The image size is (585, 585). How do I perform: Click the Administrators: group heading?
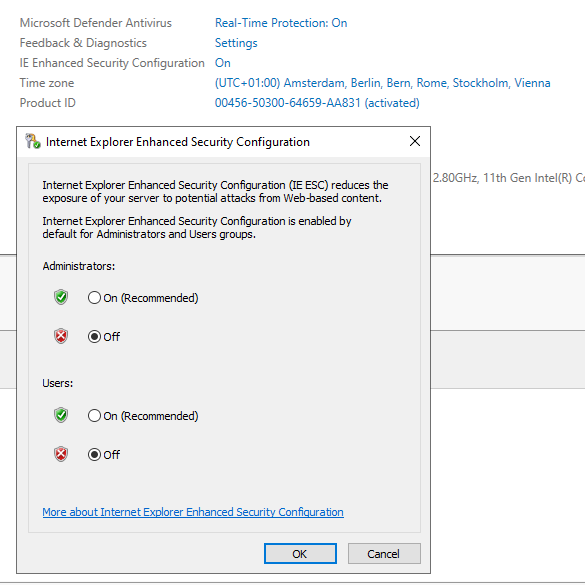[79, 266]
